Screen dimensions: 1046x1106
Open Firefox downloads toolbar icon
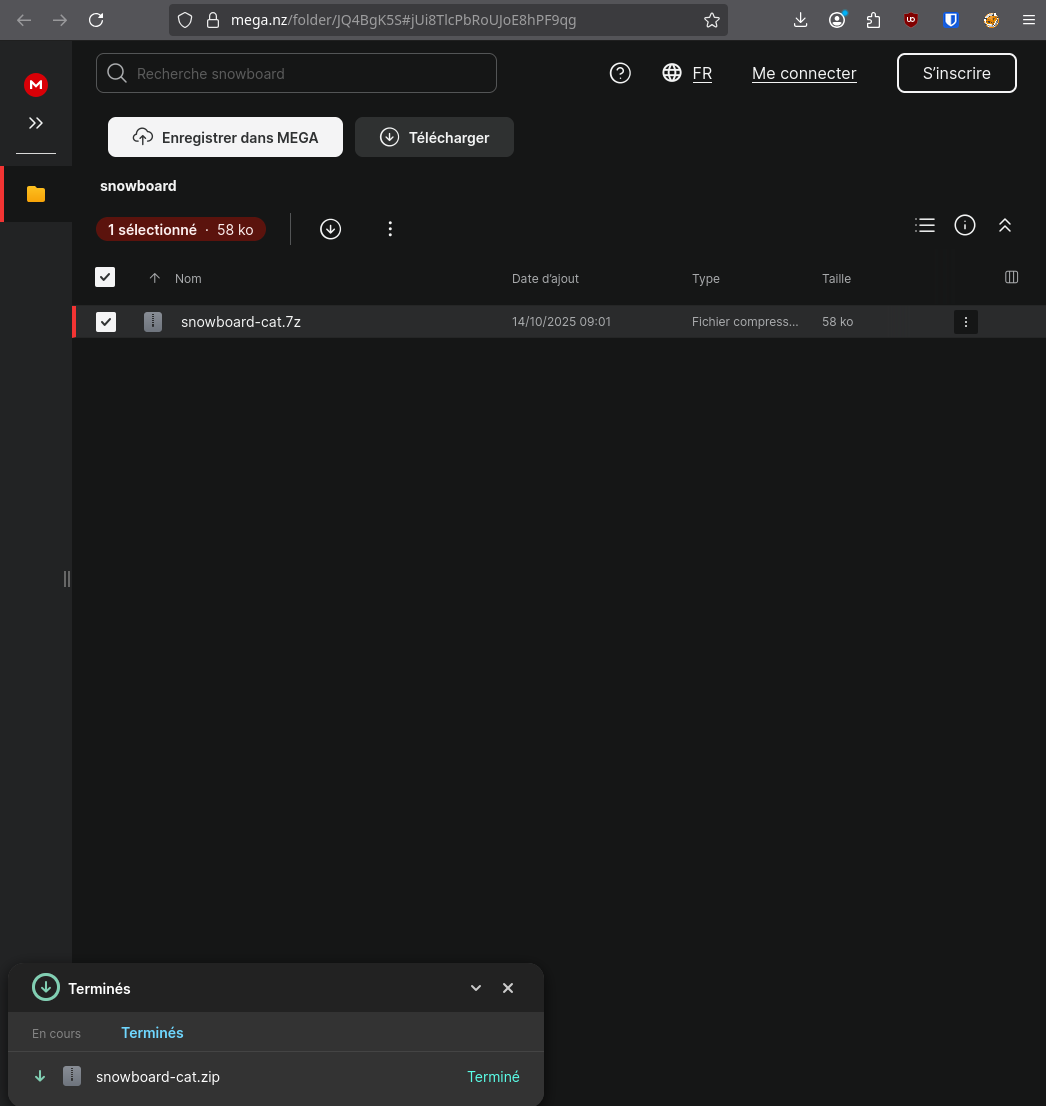tap(800, 20)
